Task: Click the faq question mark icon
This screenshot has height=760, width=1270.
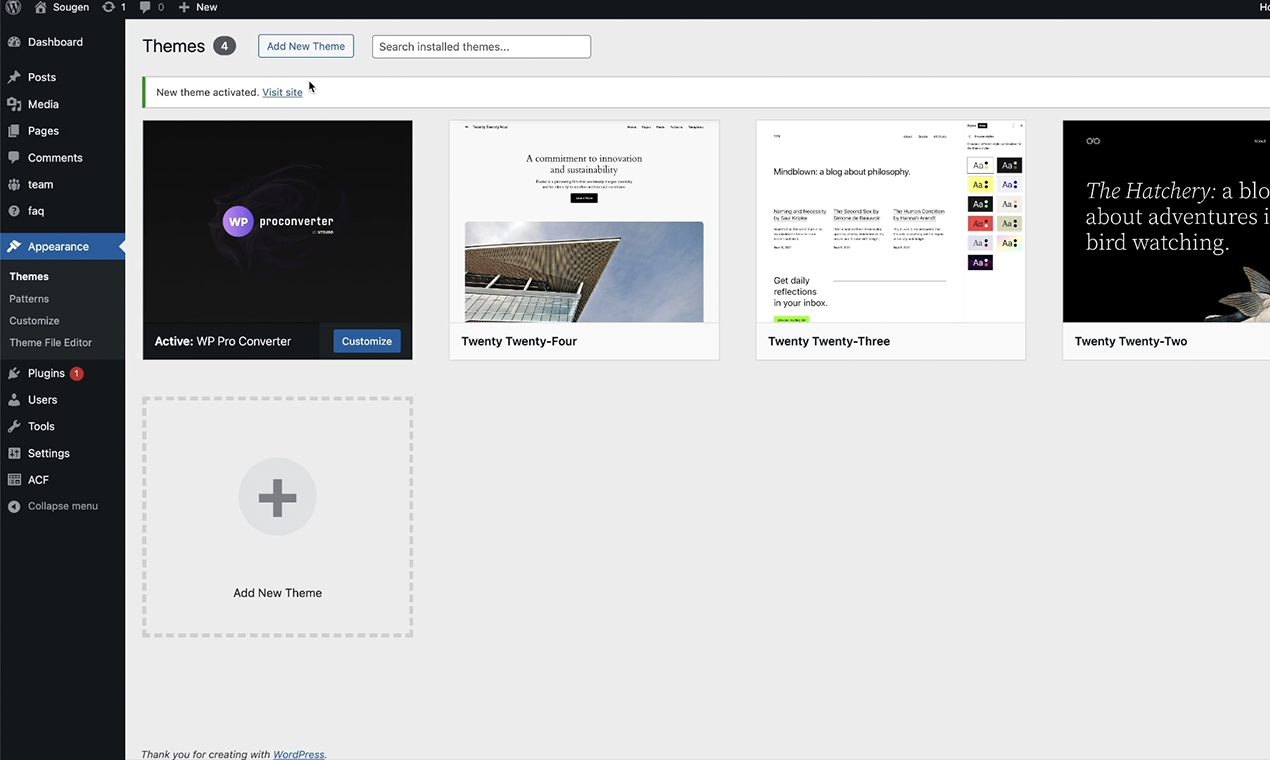Action: (14, 211)
